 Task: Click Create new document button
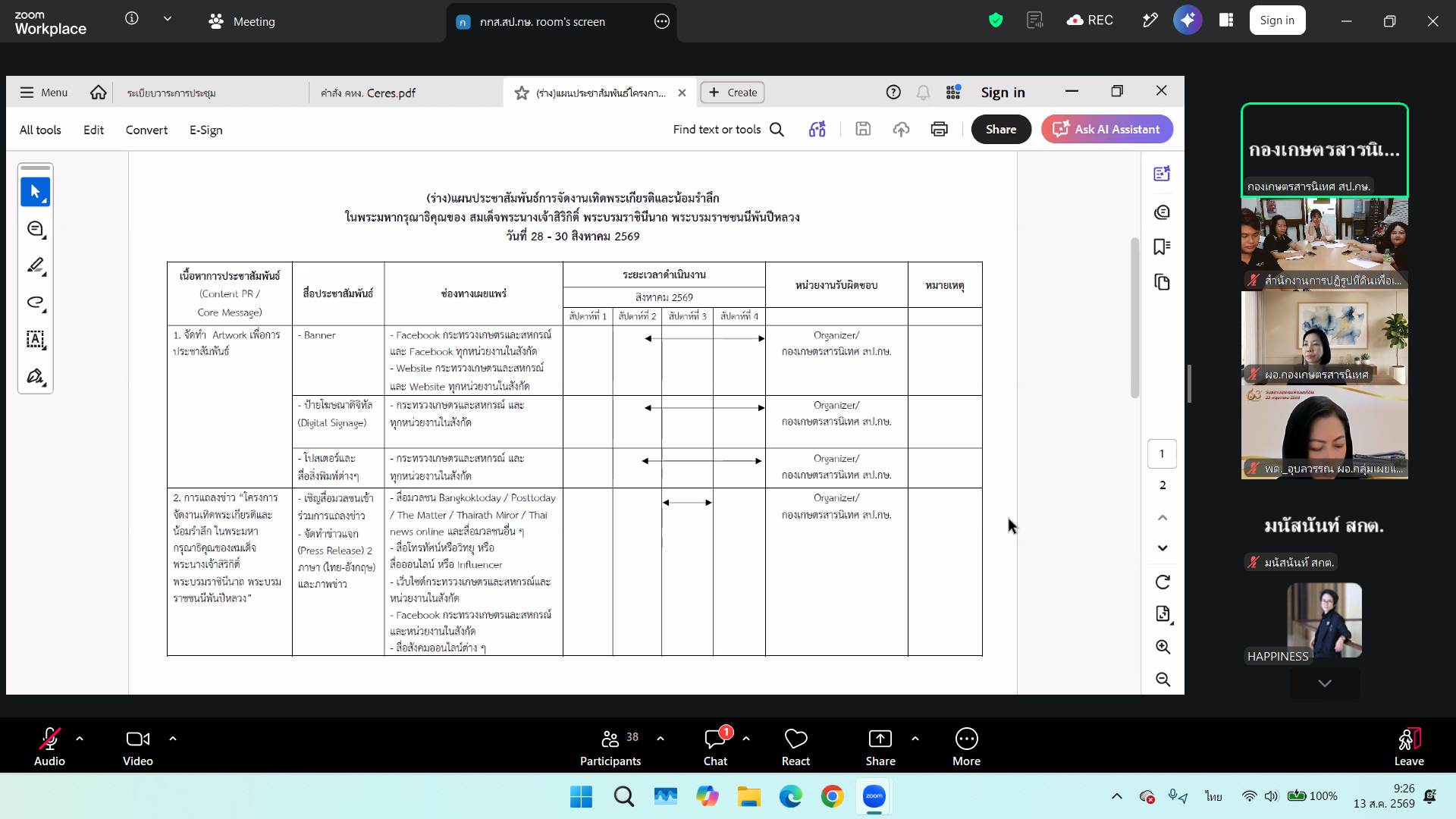point(733,93)
